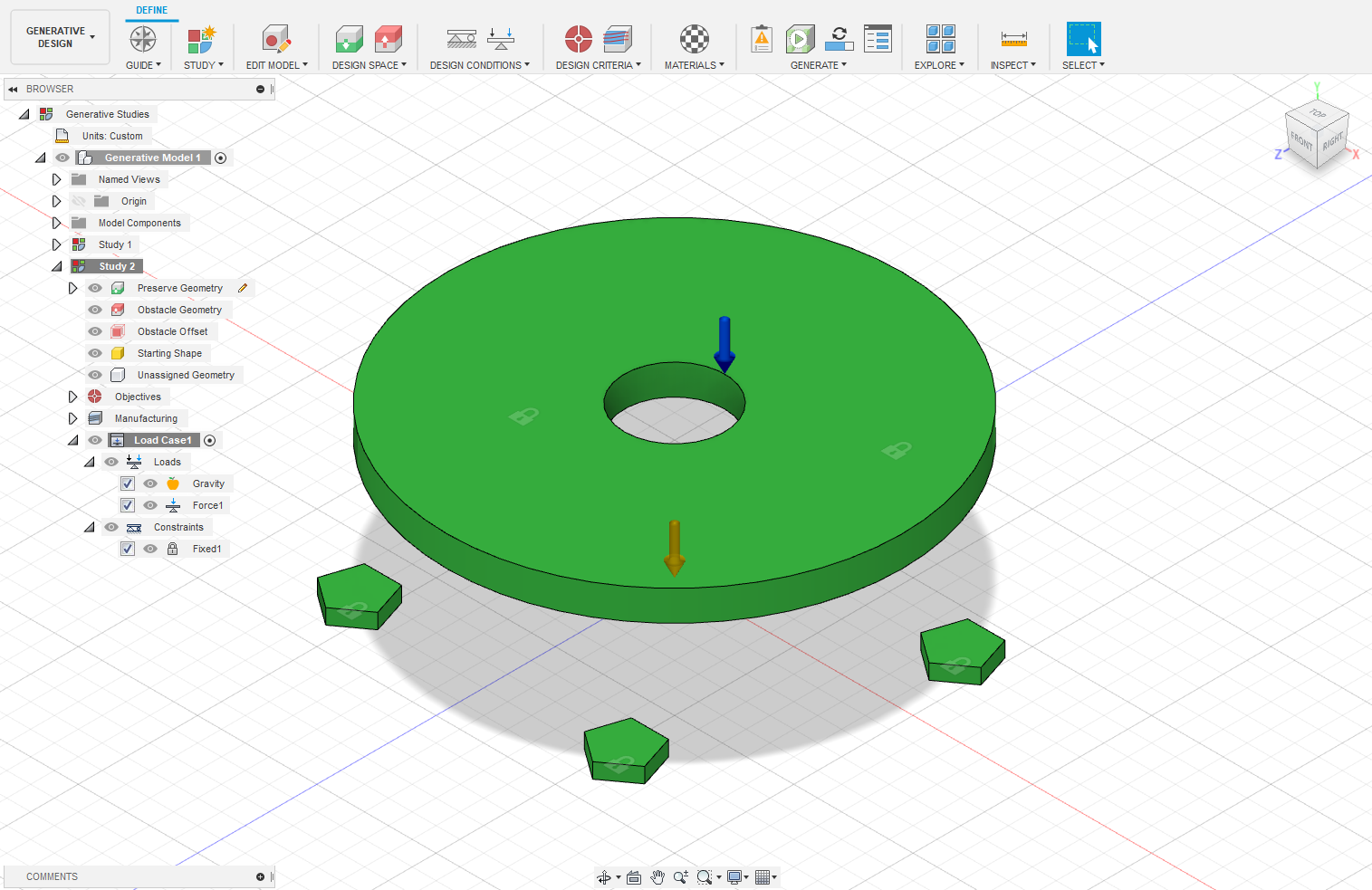Viewport: 1372px width, 890px height.
Task: Run the Pre-check clipboard warning icon
Action: click(x=762, y=39)
